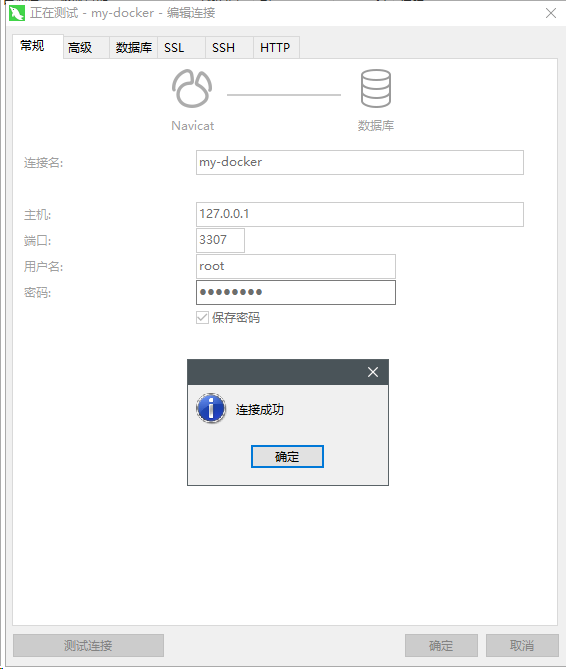Click the bottom 确定 button of the dialog
This screenshot has width=566, height=669.
click(441, 645)
